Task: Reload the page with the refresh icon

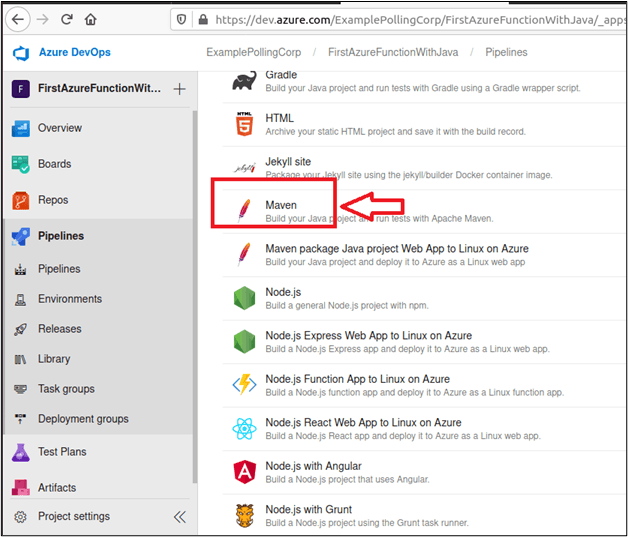Action: [66, 19]
